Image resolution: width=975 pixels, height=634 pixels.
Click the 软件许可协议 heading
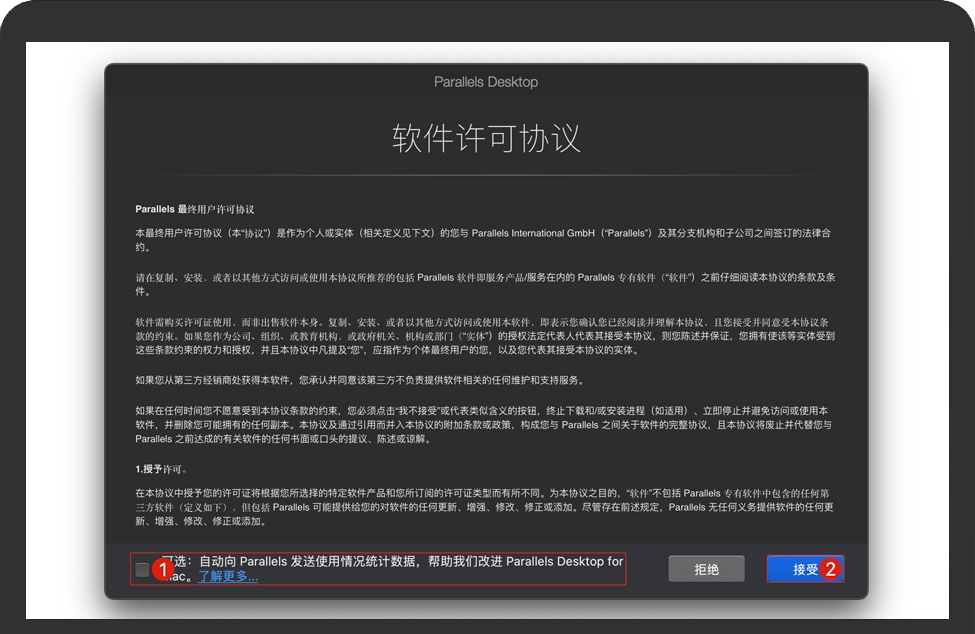(x=486, y=138)
